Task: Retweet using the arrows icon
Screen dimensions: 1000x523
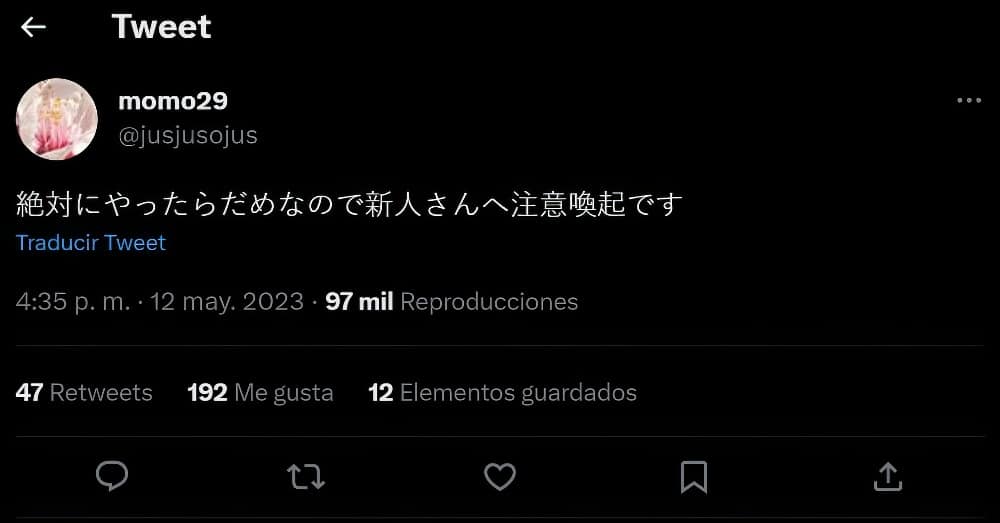Action: [306, 476]
